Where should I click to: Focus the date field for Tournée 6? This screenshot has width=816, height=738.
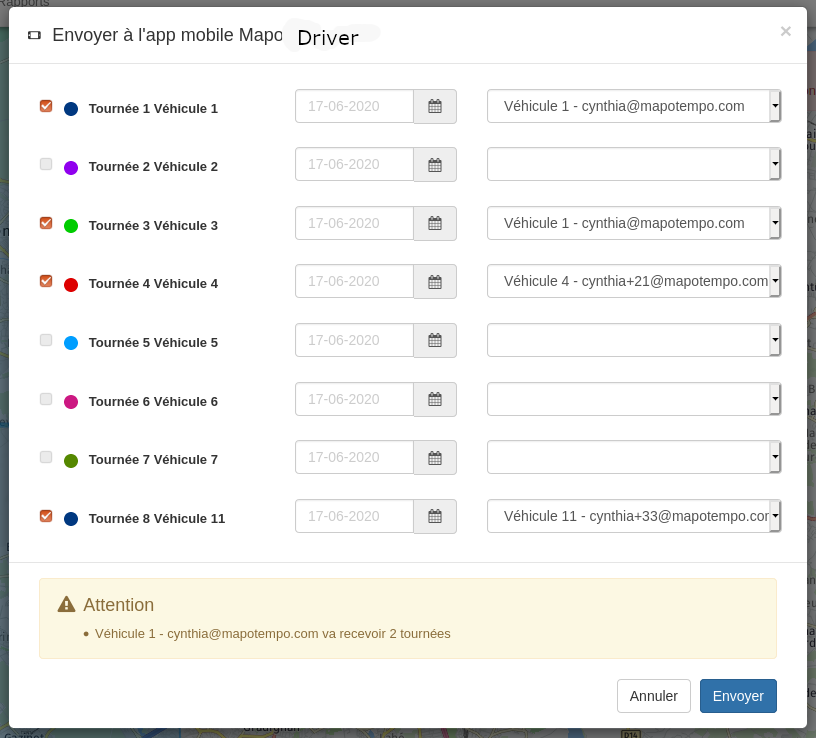tap(354, 399)
